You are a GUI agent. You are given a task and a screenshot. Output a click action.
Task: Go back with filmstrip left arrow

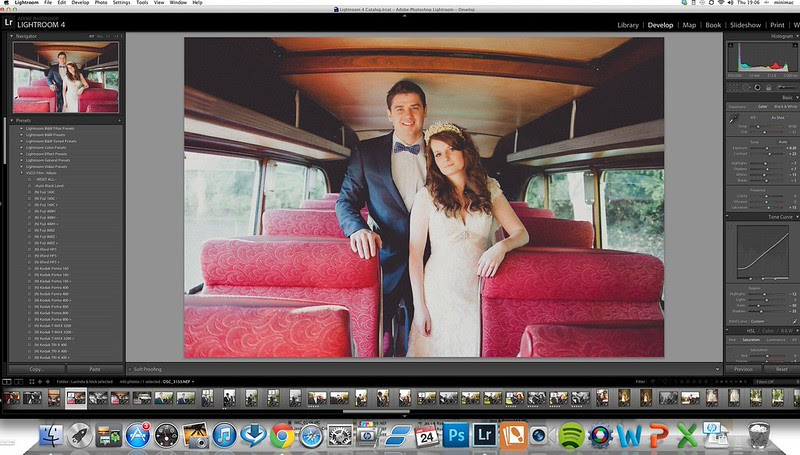click(40, 381)
